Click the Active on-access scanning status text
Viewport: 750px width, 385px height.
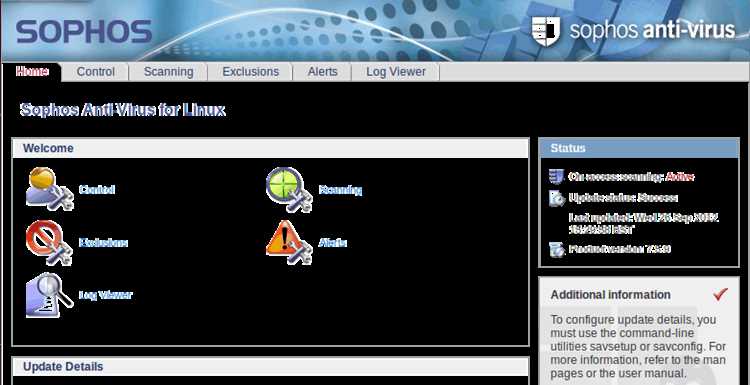click(680, 176)
